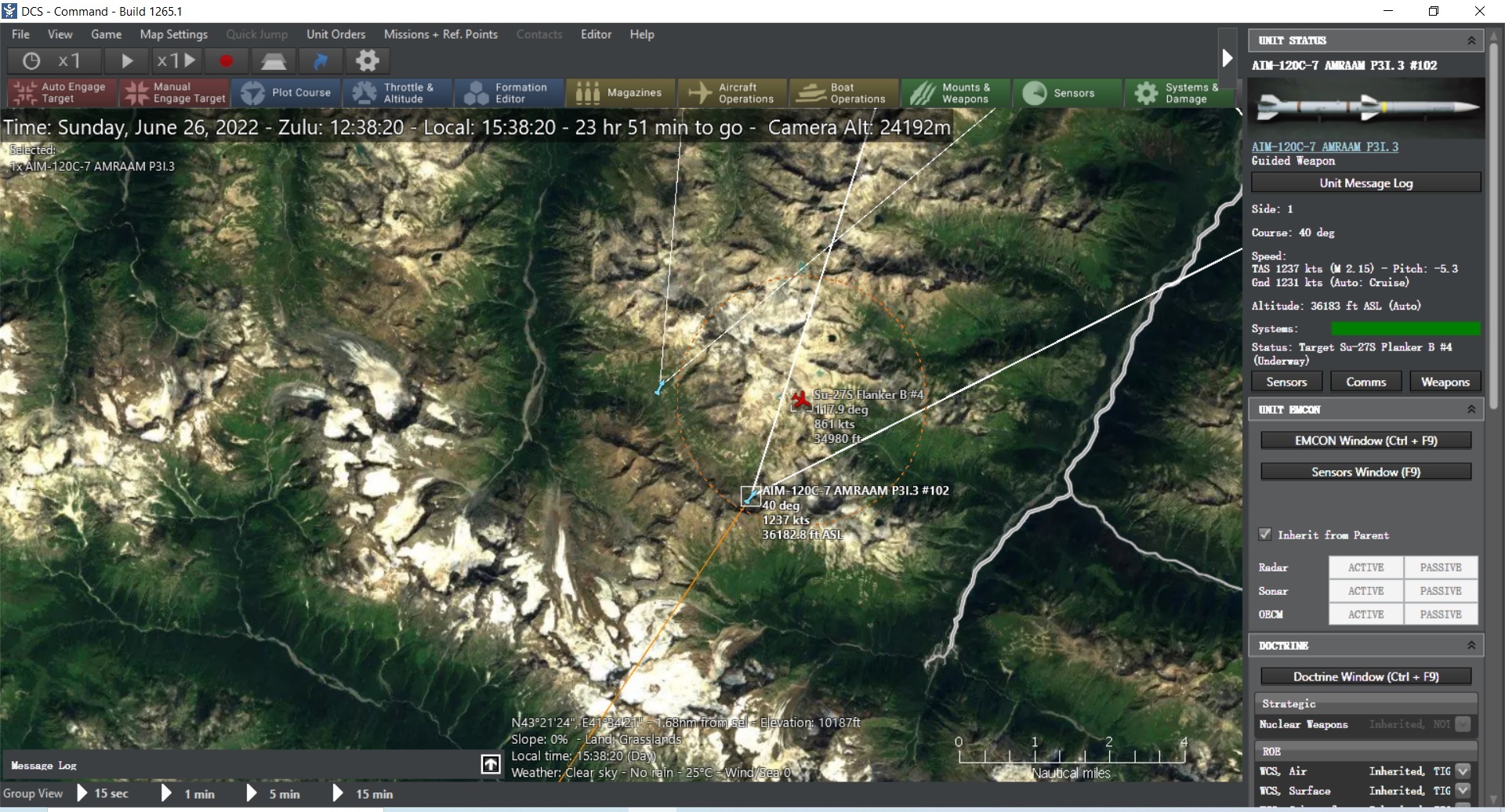Open the Sensors toolbar button
Viewport: 1505px width, 812px height.
(1066, 92)
